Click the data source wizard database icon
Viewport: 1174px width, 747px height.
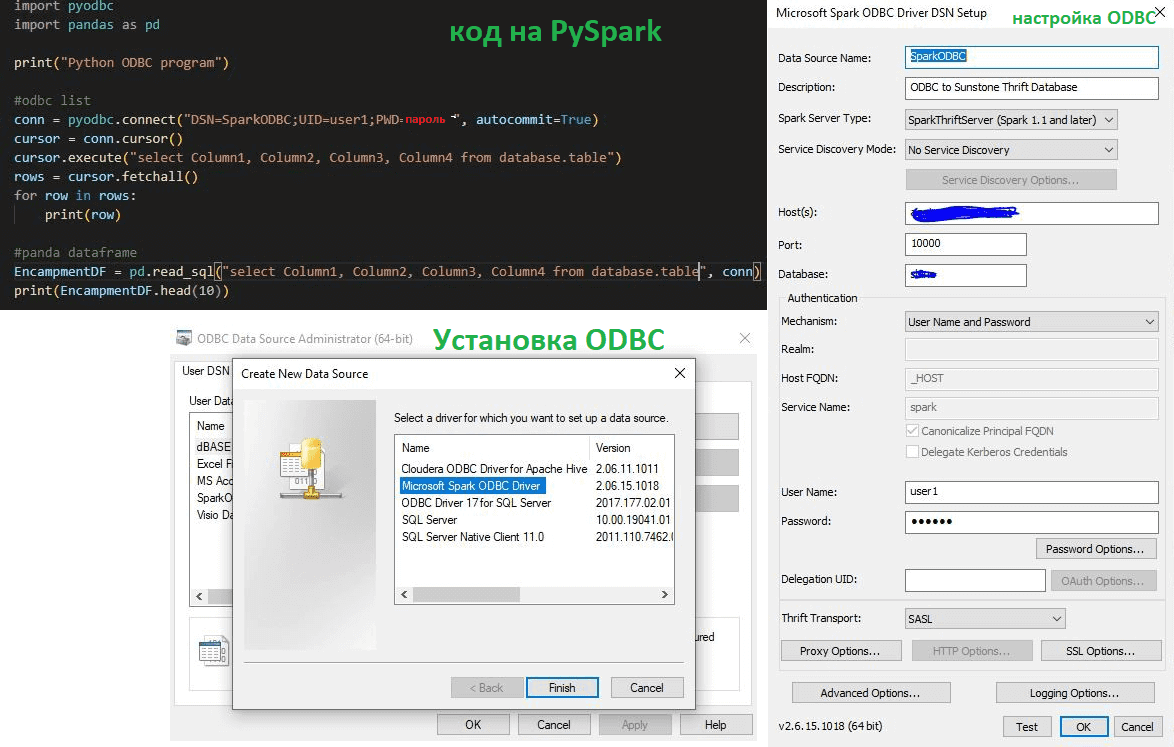tap(305, 465)
